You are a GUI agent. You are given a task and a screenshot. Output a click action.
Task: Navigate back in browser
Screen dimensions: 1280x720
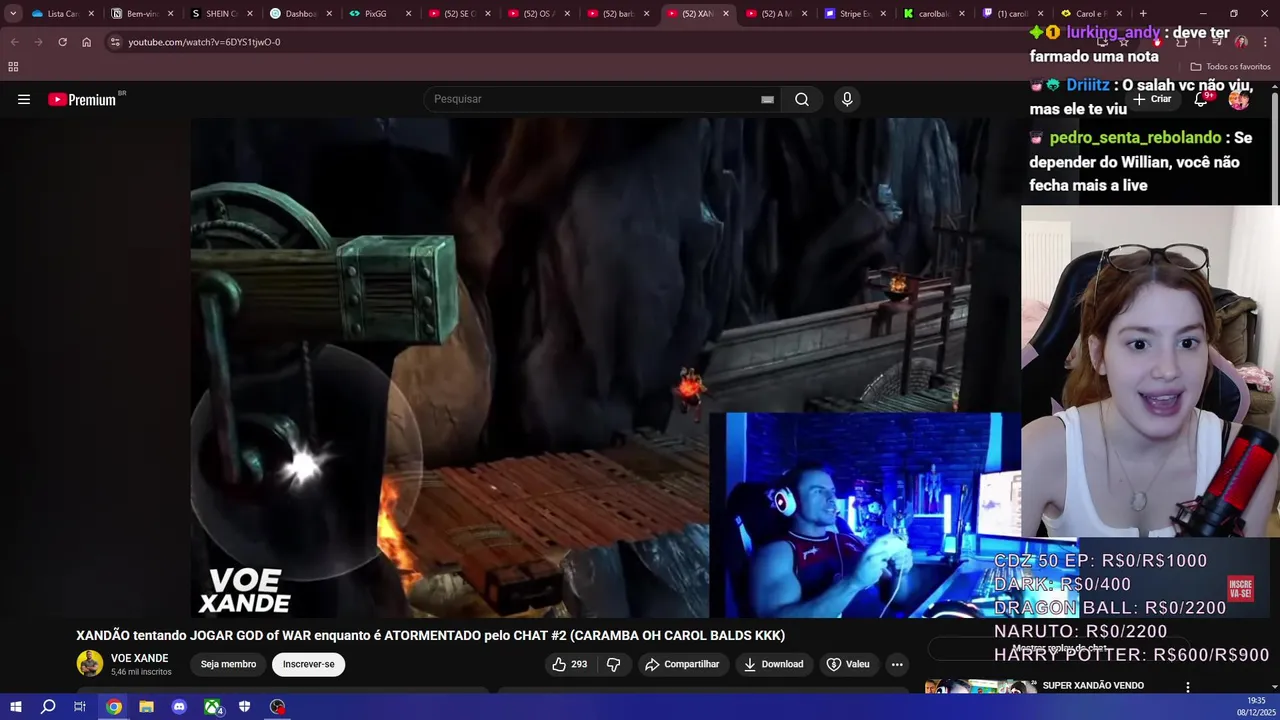pos(14,42)
